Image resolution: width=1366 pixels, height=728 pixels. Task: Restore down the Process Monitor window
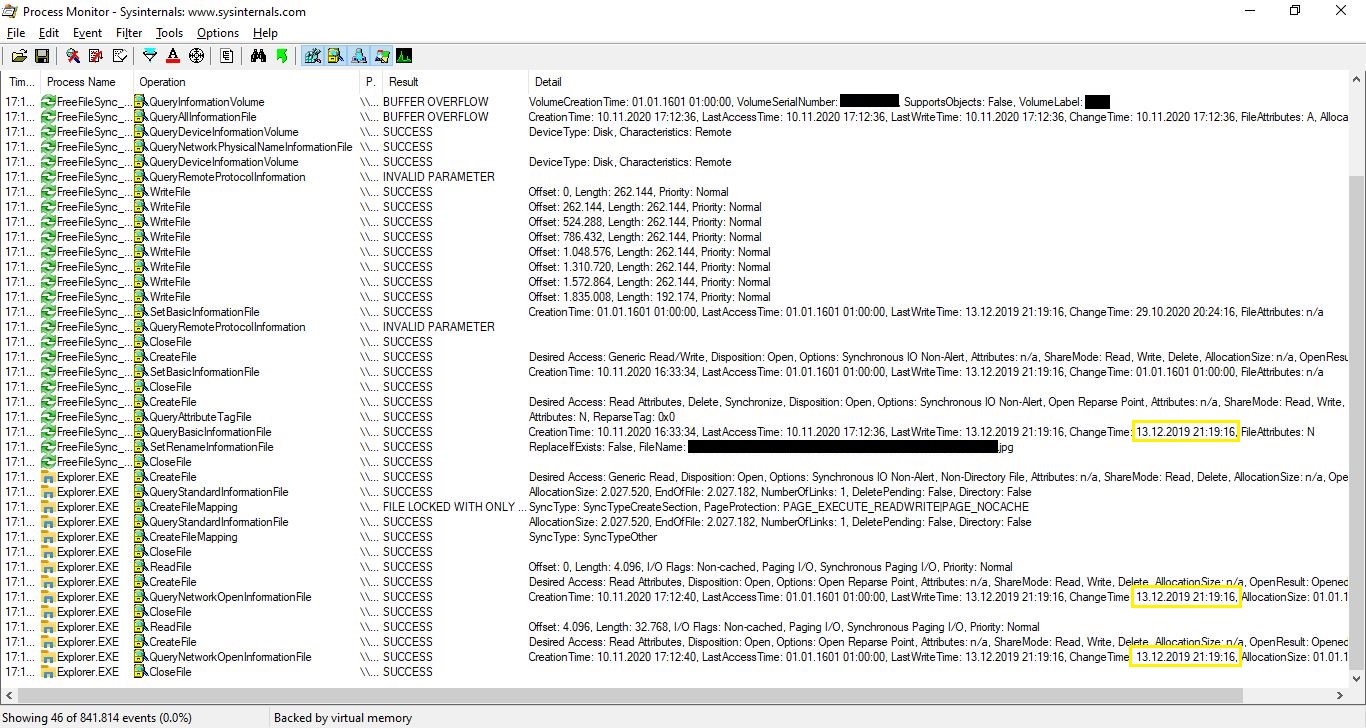pos(1295,11)
